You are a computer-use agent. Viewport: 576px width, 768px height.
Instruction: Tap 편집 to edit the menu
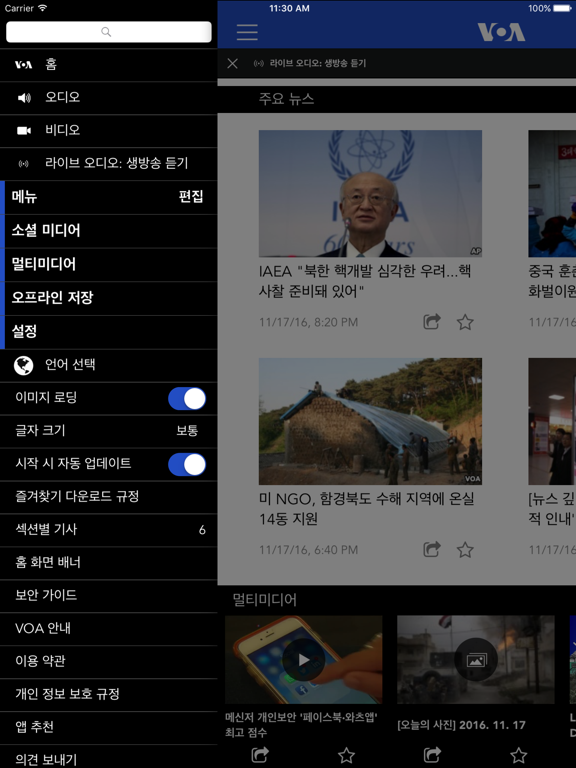click(x=191, y=197)
